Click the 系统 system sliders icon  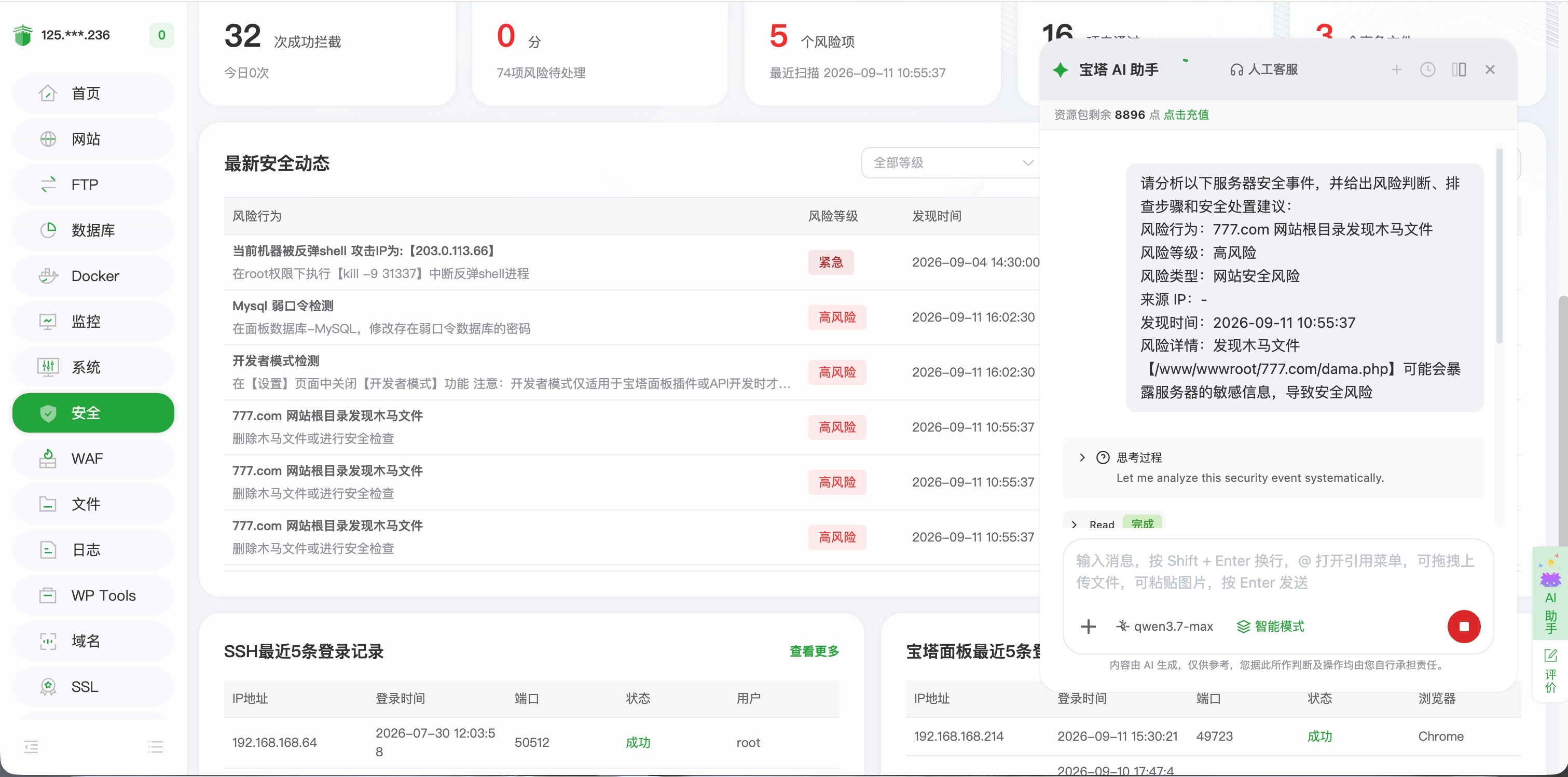tap(48, 367)
